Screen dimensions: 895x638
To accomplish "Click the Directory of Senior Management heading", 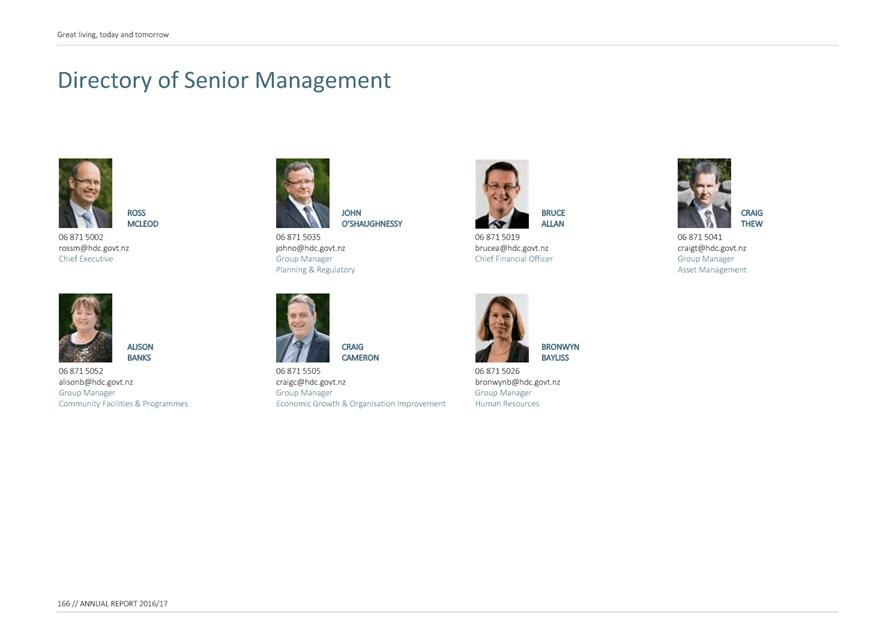I will pos(224,80).
